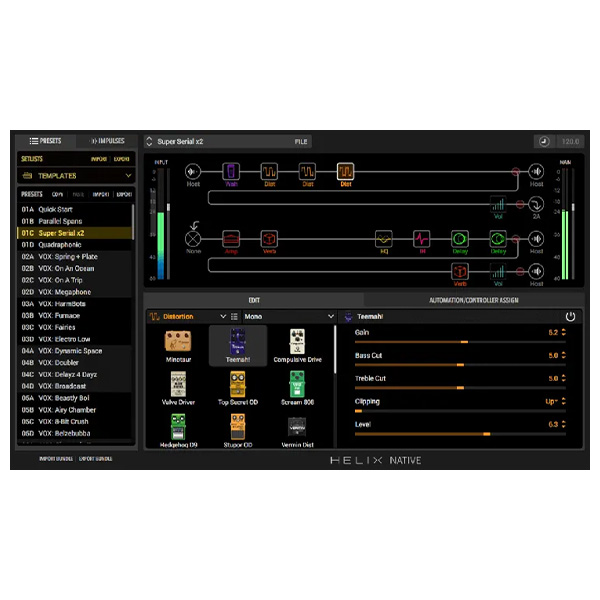Click the Gain slider
Image resolution: width=600 pixels, height=600 pixels.
[460, 342]
